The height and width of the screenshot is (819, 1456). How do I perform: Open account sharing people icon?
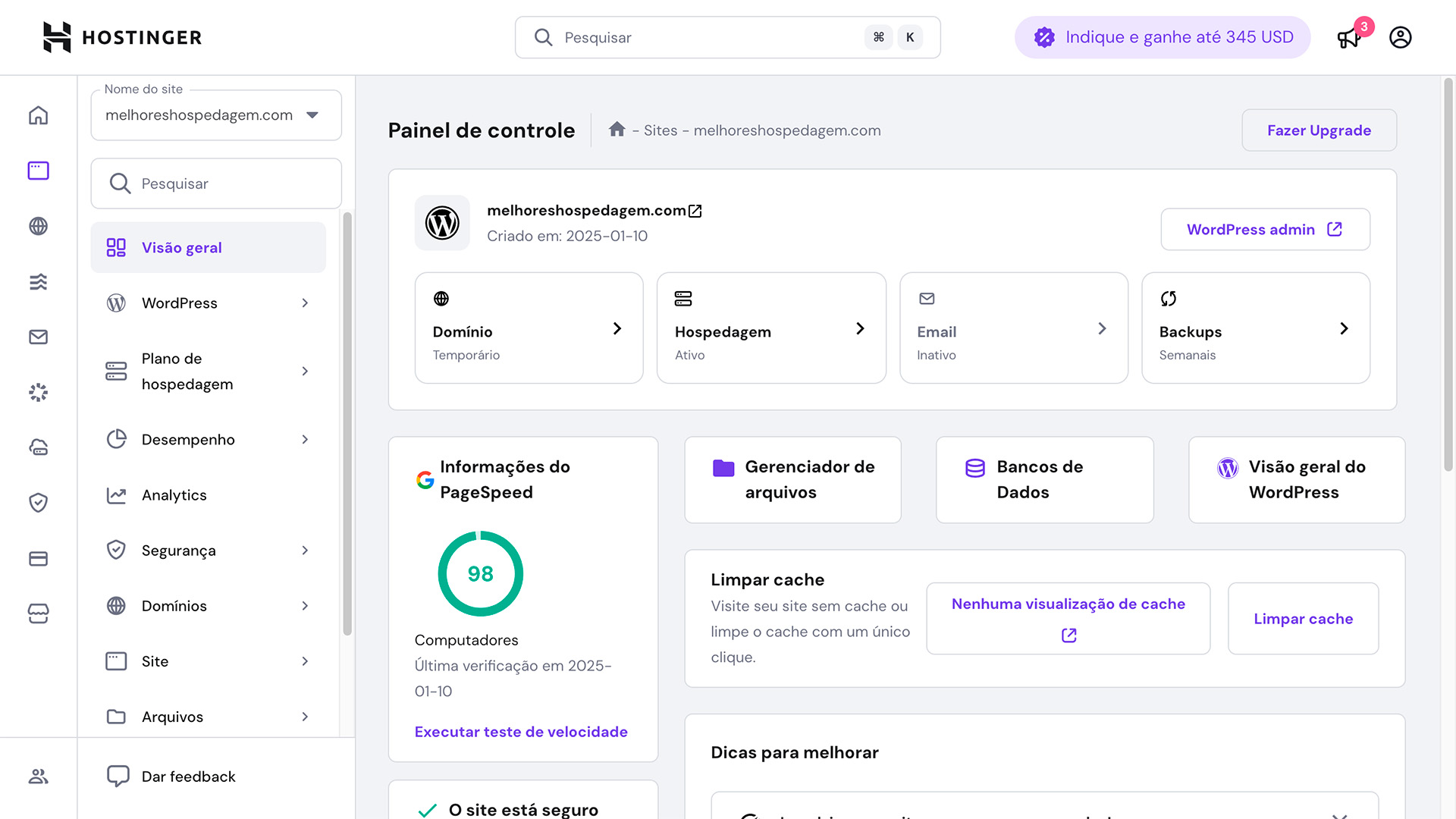(38, 777)
